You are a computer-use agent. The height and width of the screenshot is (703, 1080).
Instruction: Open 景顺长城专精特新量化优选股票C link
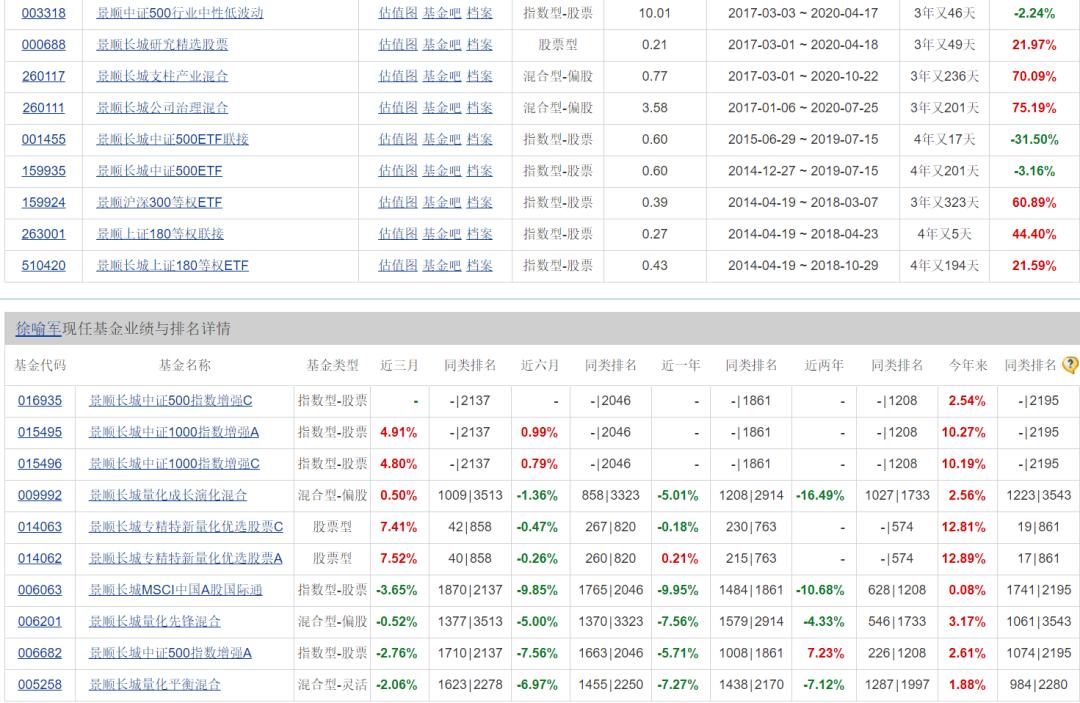click(185, 527)
